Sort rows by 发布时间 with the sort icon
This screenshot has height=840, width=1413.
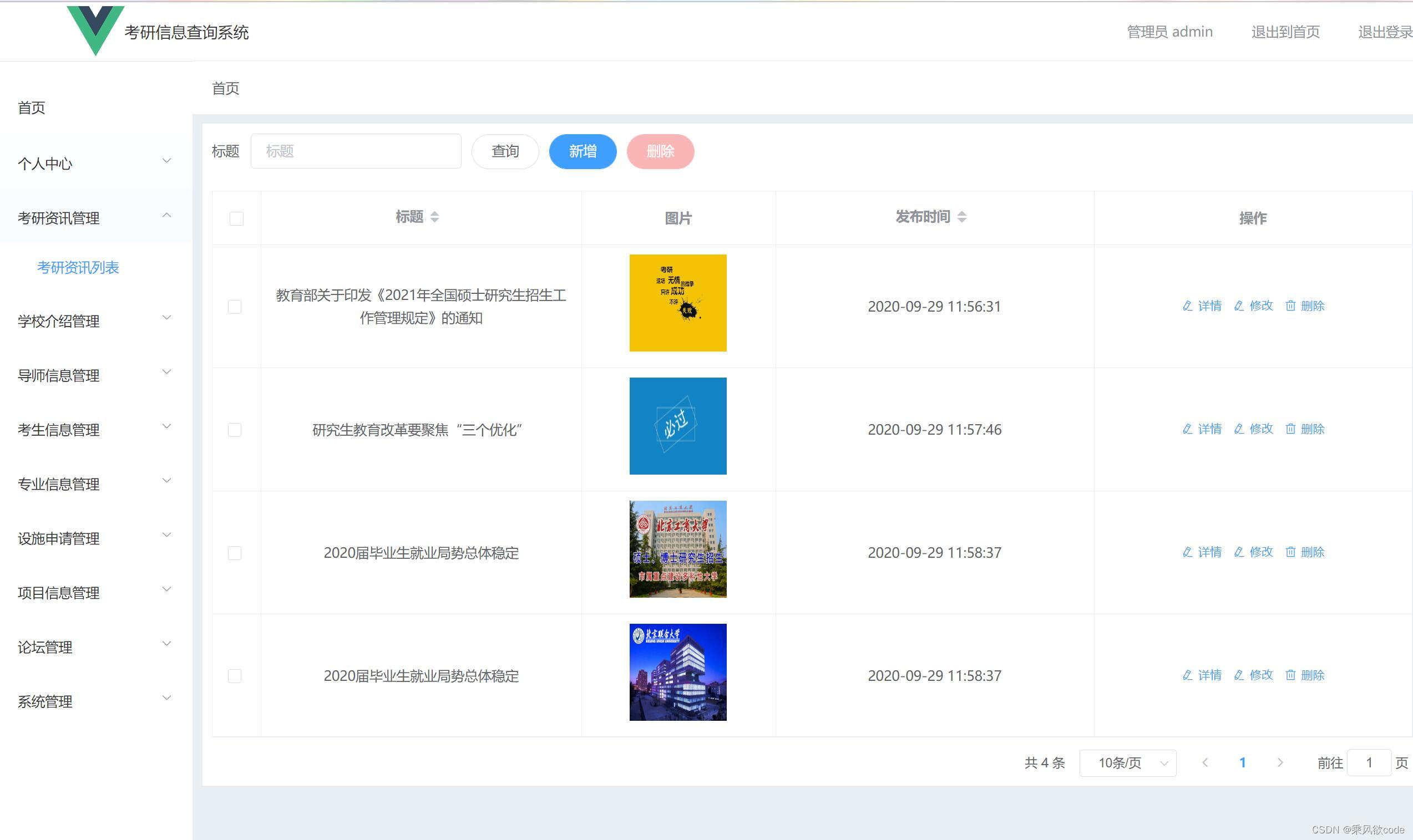coord(963,217)
